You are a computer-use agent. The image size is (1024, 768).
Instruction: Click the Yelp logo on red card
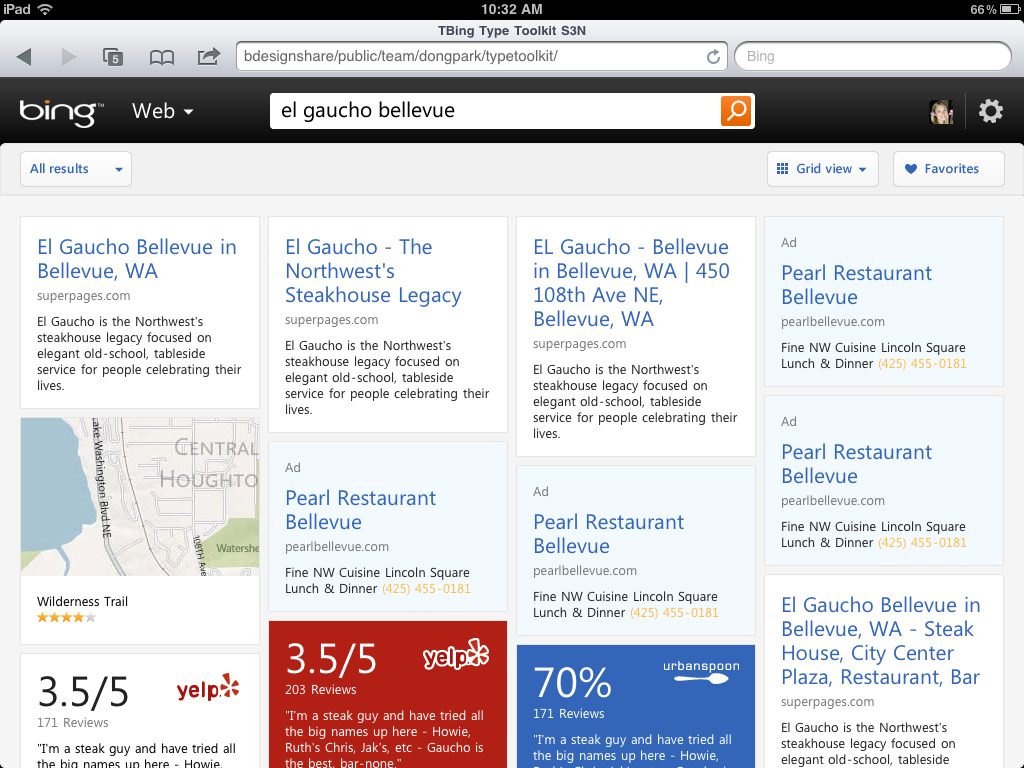(x=456, y=655)
